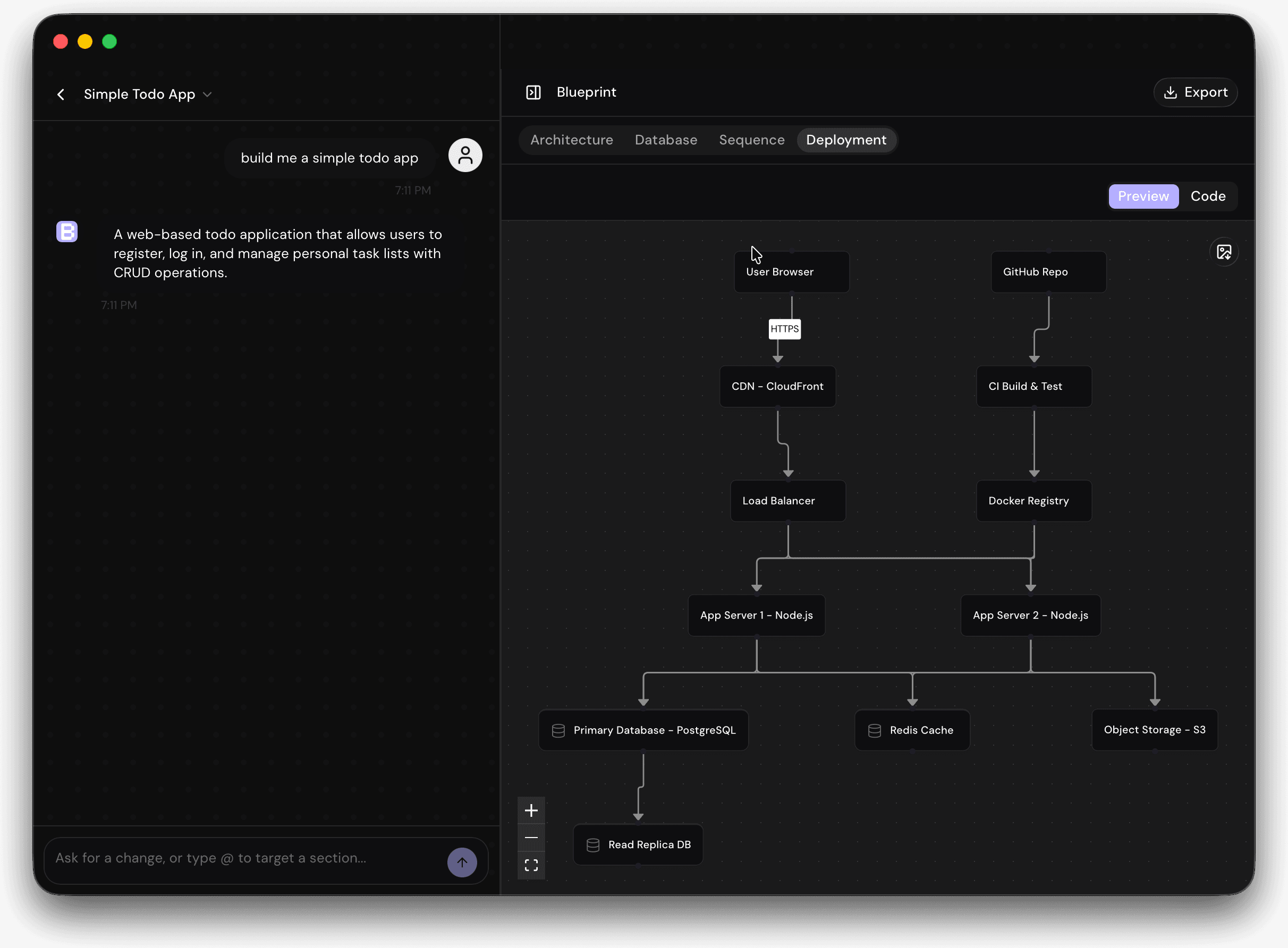1288x948 pixels.
Task: Click the user avatar icon in chat
Action: click(465, 155)
